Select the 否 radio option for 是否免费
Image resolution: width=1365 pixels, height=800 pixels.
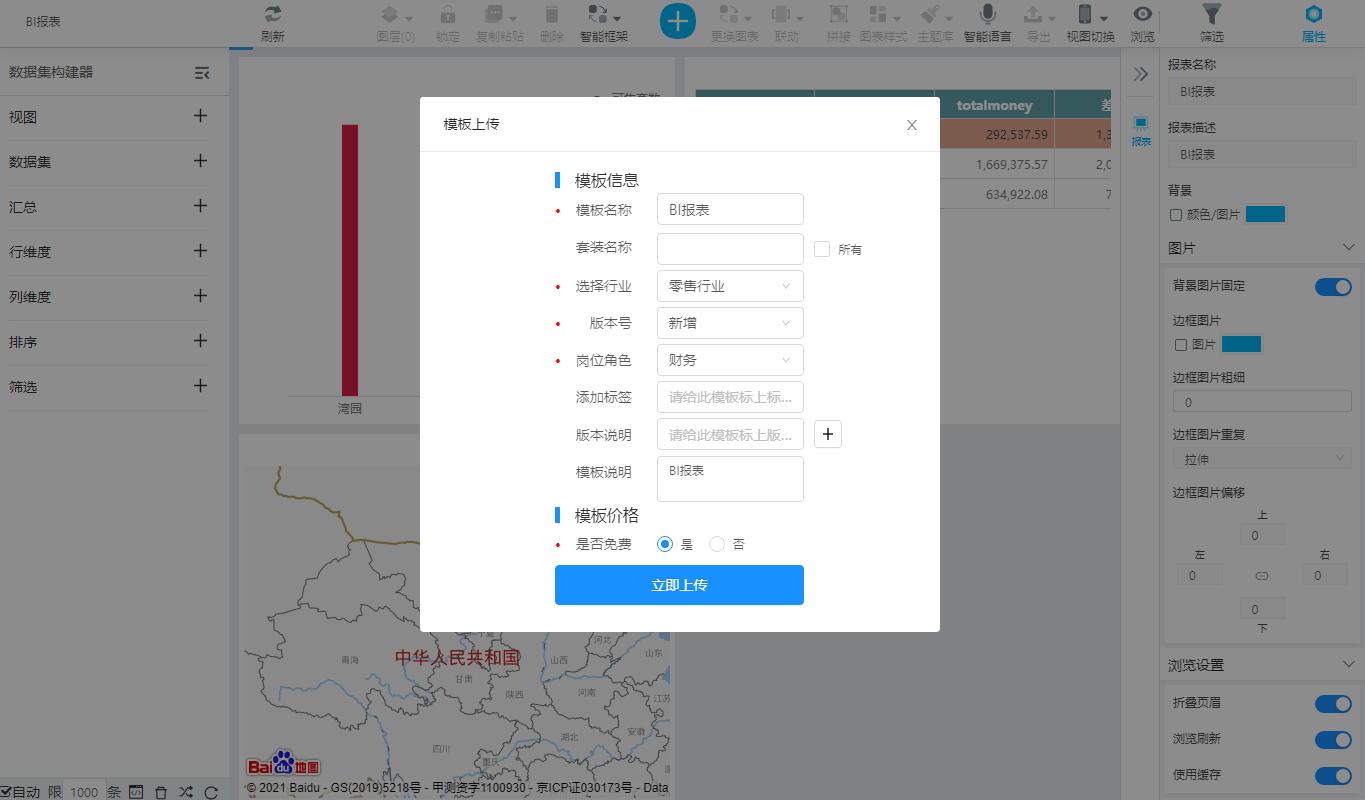click(717, 544)
